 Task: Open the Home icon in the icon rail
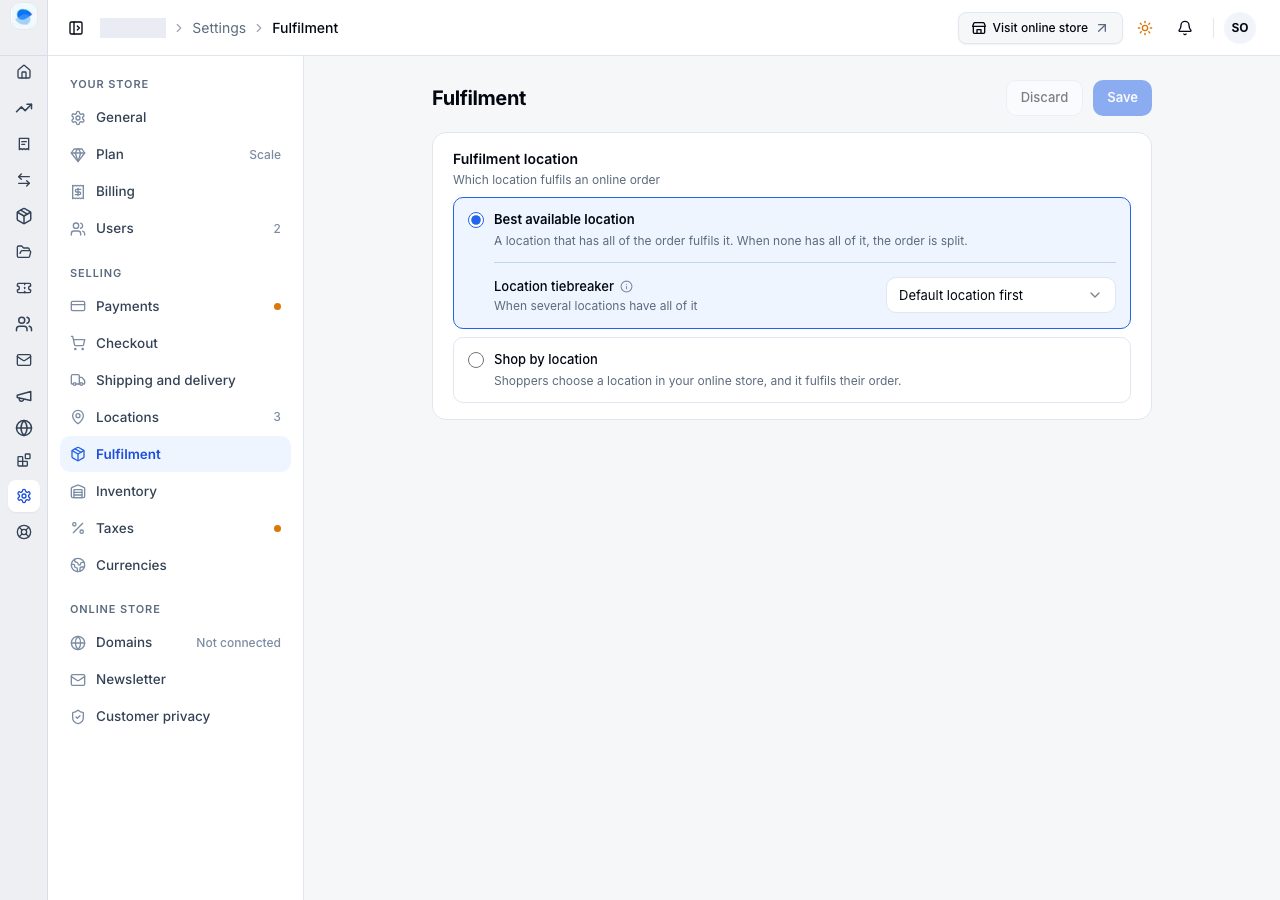[x=24, y=72]
